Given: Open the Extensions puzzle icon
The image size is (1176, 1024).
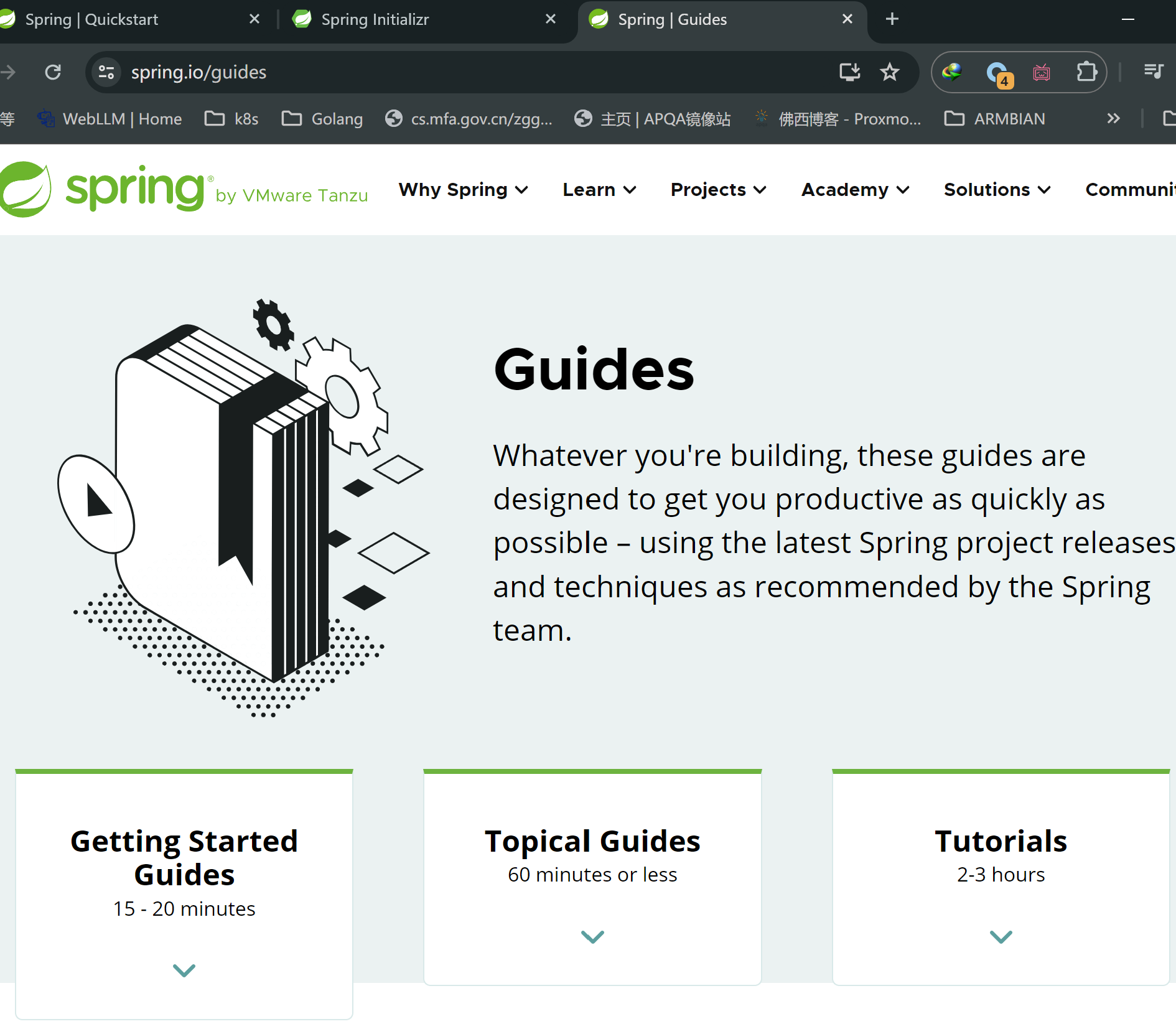Looking at the screenshot, I should (x=1086, y=72).
